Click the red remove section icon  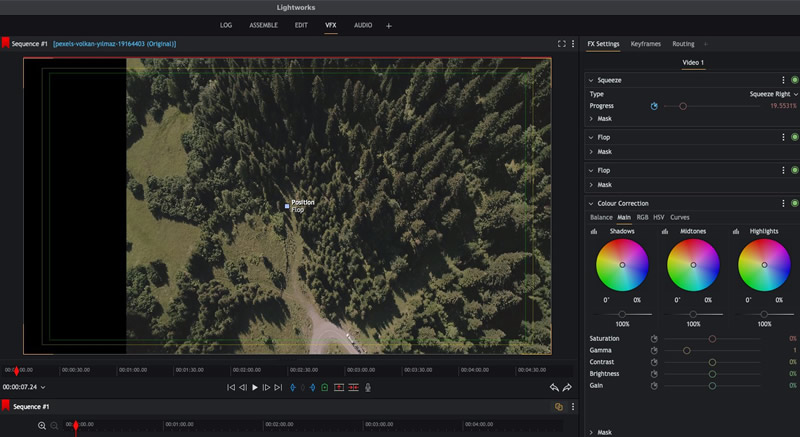point(339,388)
